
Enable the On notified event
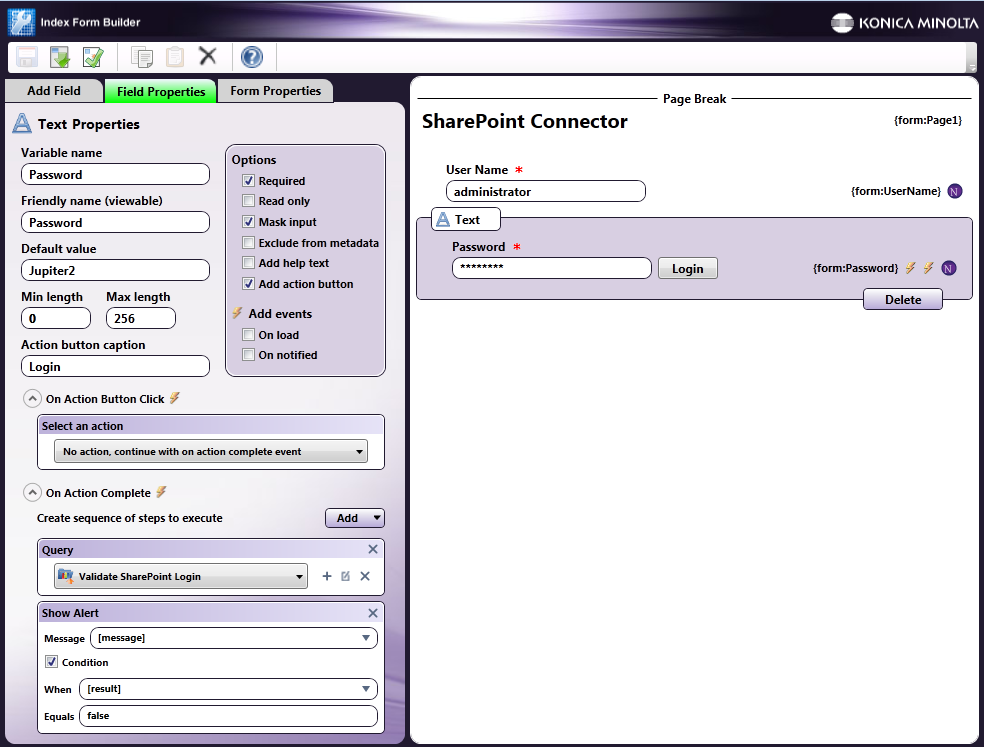pyautogui.click(x=249, y=355)
